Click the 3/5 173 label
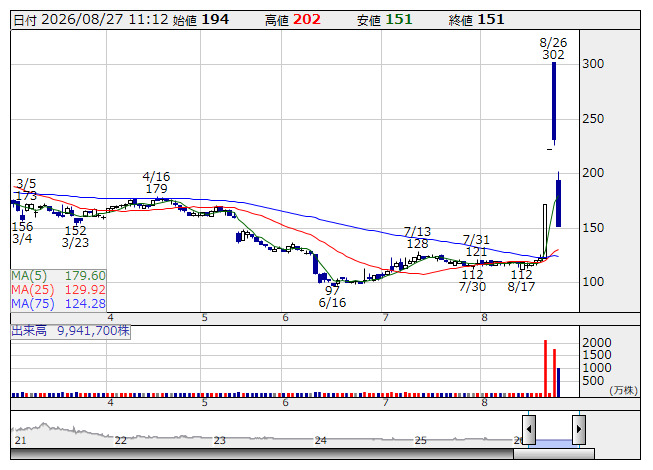 click(x=26, y=189)
